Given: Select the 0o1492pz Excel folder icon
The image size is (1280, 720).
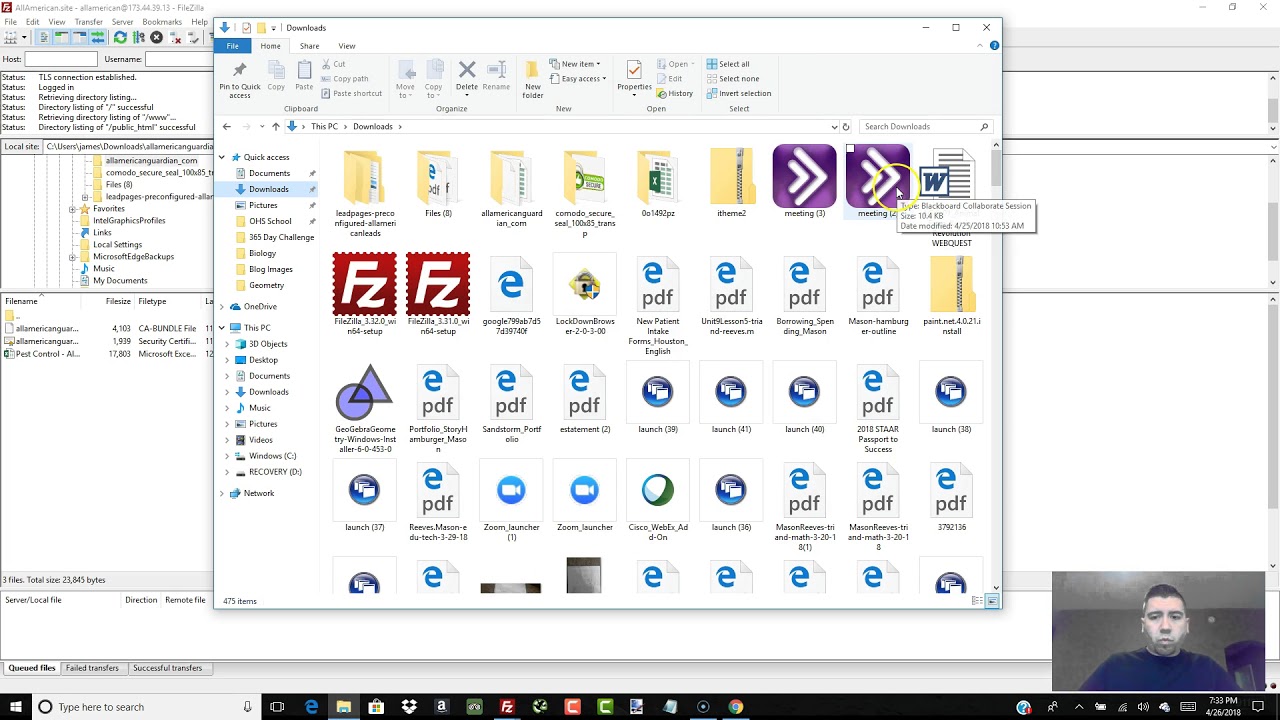Looking at the screenshot, I should click(x=658, y=177).
